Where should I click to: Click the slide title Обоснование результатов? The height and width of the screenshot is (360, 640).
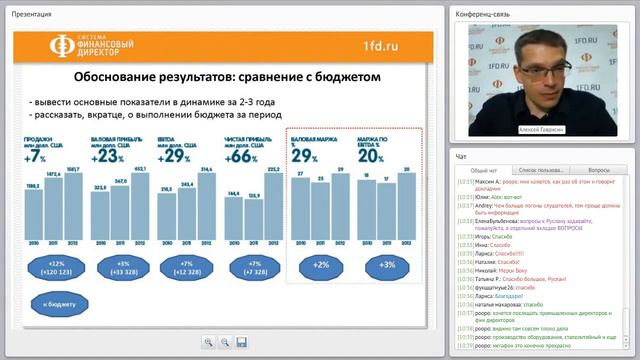tap(227, 77)
